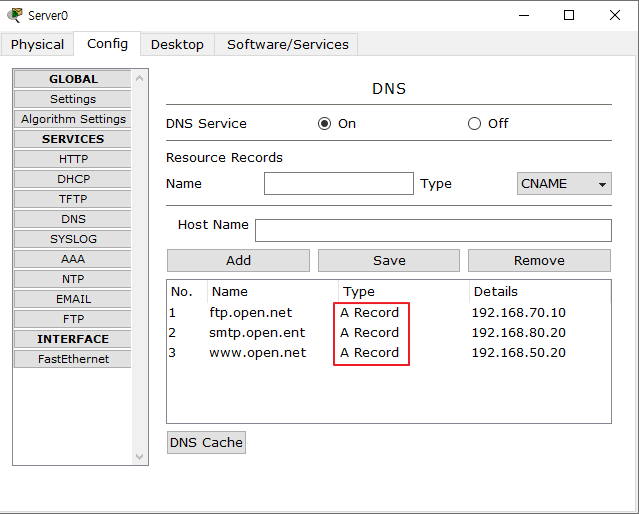Click the SERVICES section header
639x514 pixels.
pyautogui.click(x=73, y=139)
